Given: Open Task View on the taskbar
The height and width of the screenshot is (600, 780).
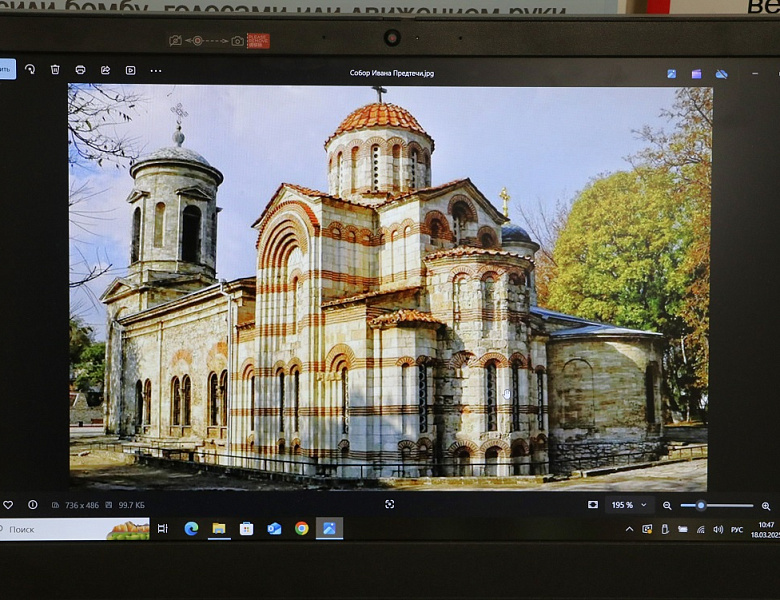Looking at the screenshot, I should pyautogui.click(x=162, y=529).
